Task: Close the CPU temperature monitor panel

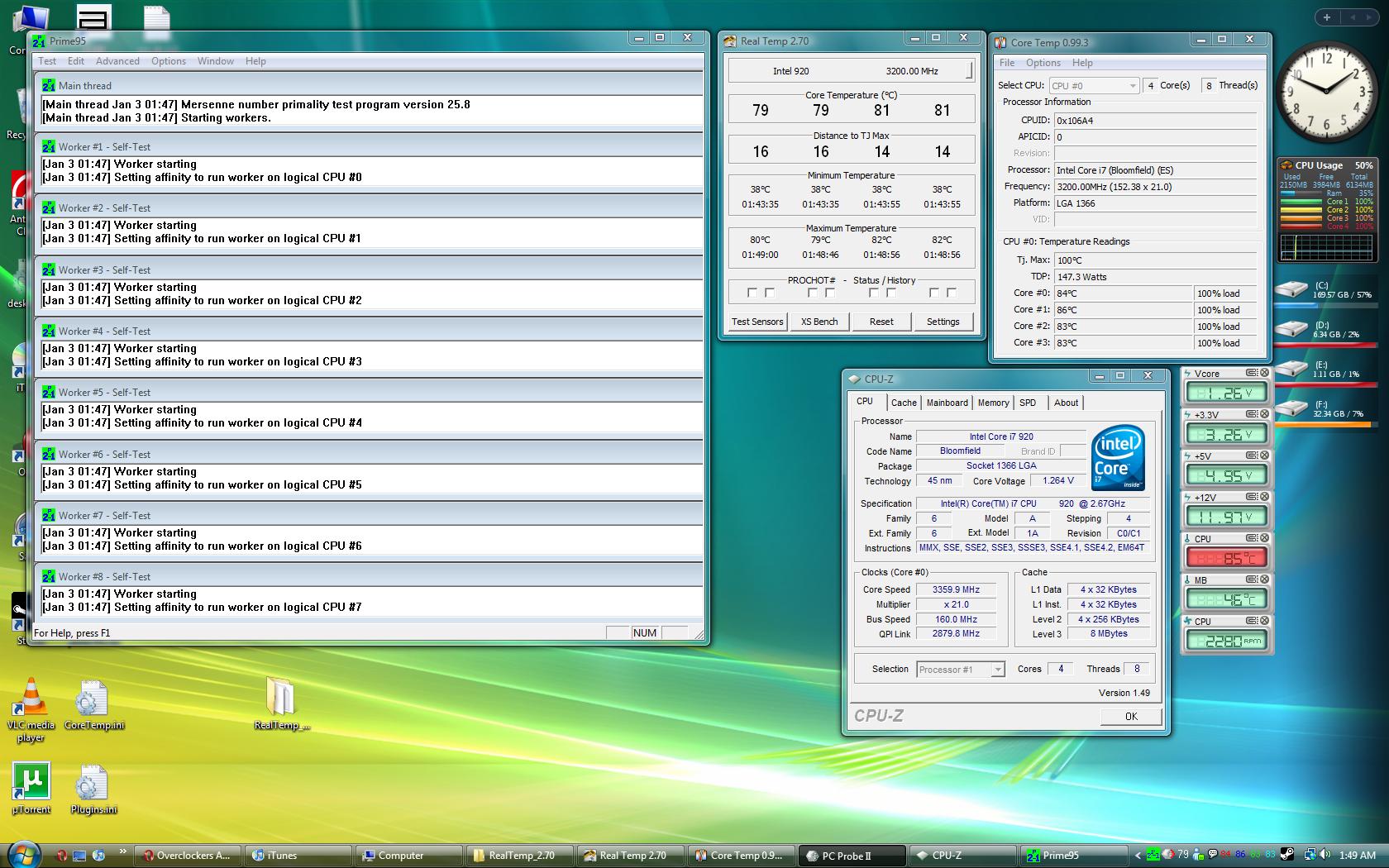Action: click(1264, 538)
